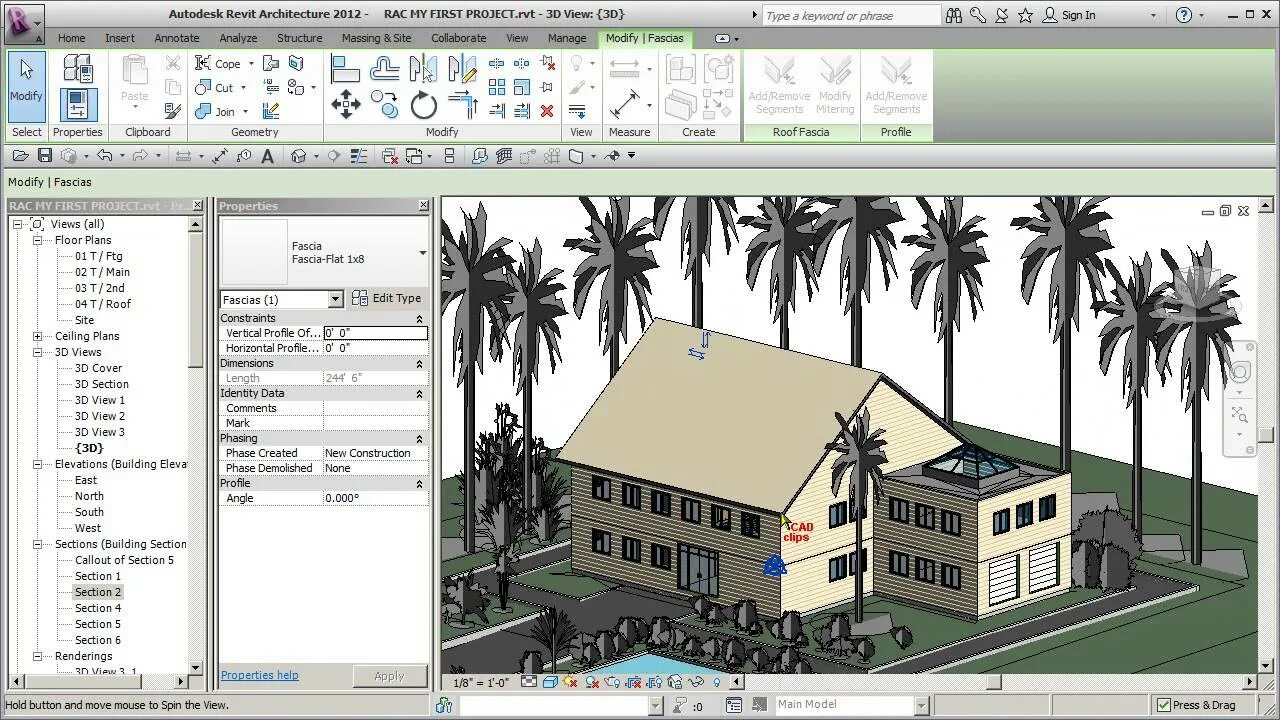Click the Visual Style cube icon
The width and height of the screenshot is (1280, 720).
click(x=549, y=682)
